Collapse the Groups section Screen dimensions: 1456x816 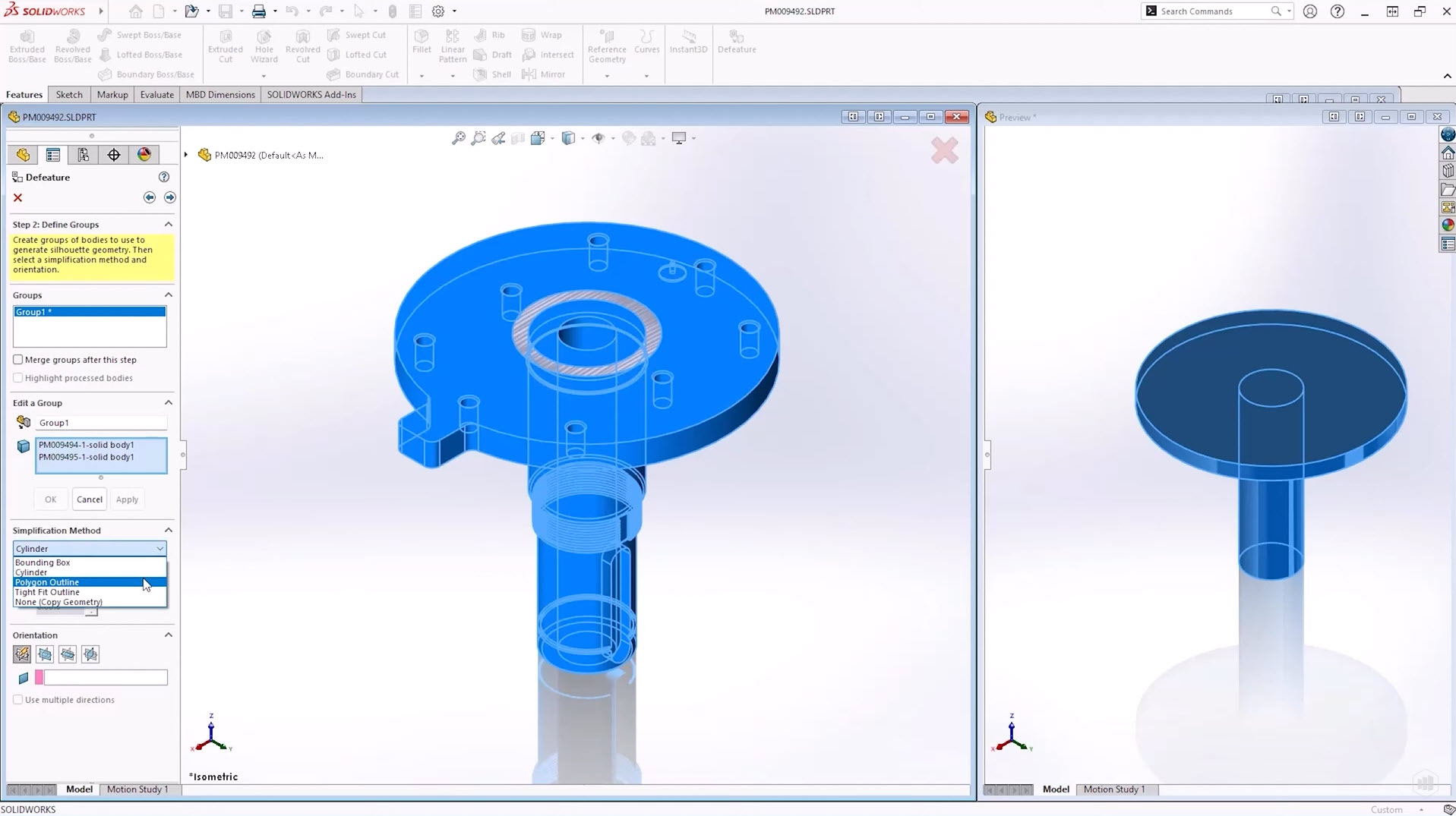(x=169, y=295)
